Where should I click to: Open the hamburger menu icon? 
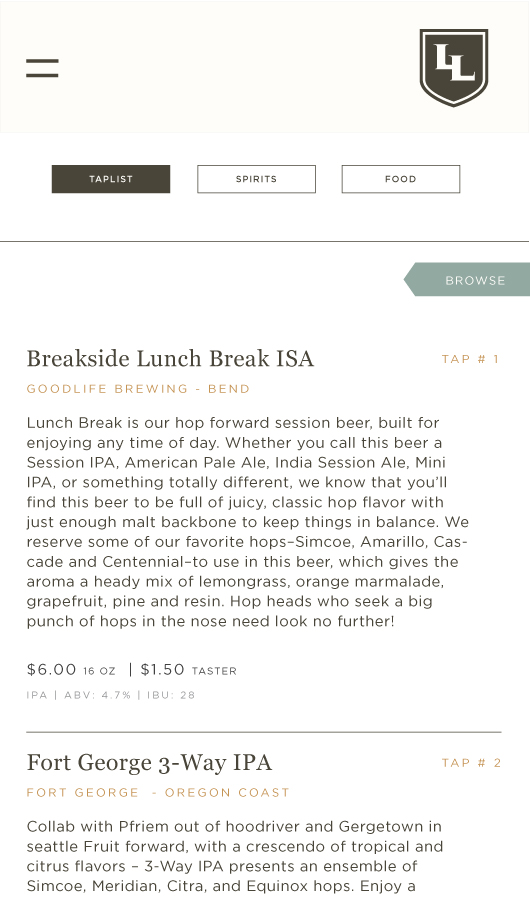42,68
